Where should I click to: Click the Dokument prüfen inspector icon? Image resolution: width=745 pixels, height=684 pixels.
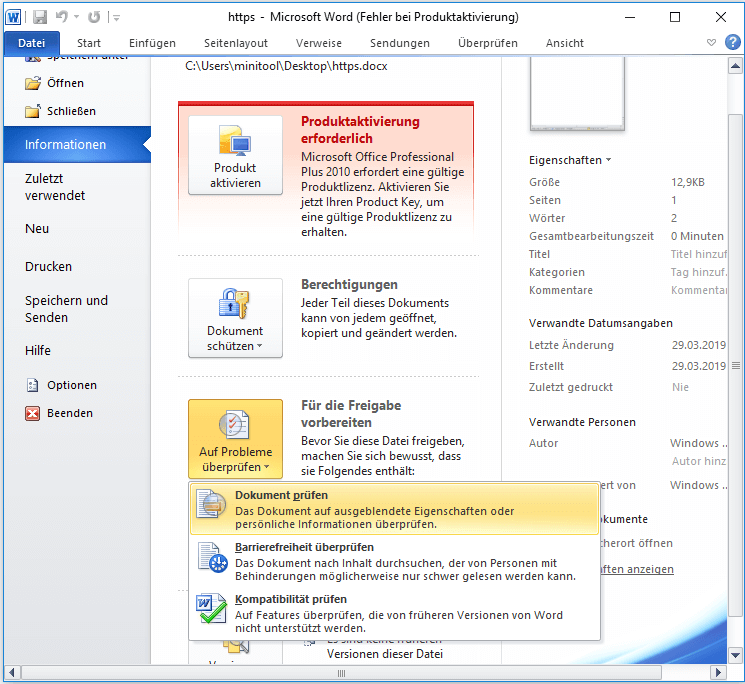pyautogui.click(x=211, y=504)
